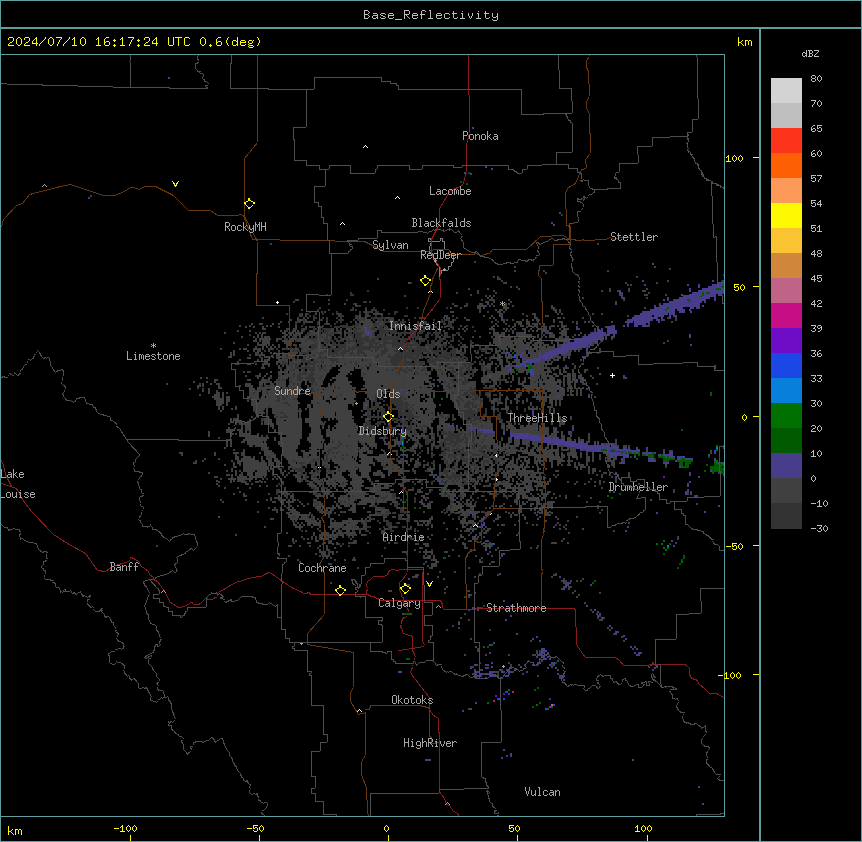The height and width of the screenshot is (842, 862).
Task: Click the Didsbury label
Action: pyautogui.click(x=383, y=431)
